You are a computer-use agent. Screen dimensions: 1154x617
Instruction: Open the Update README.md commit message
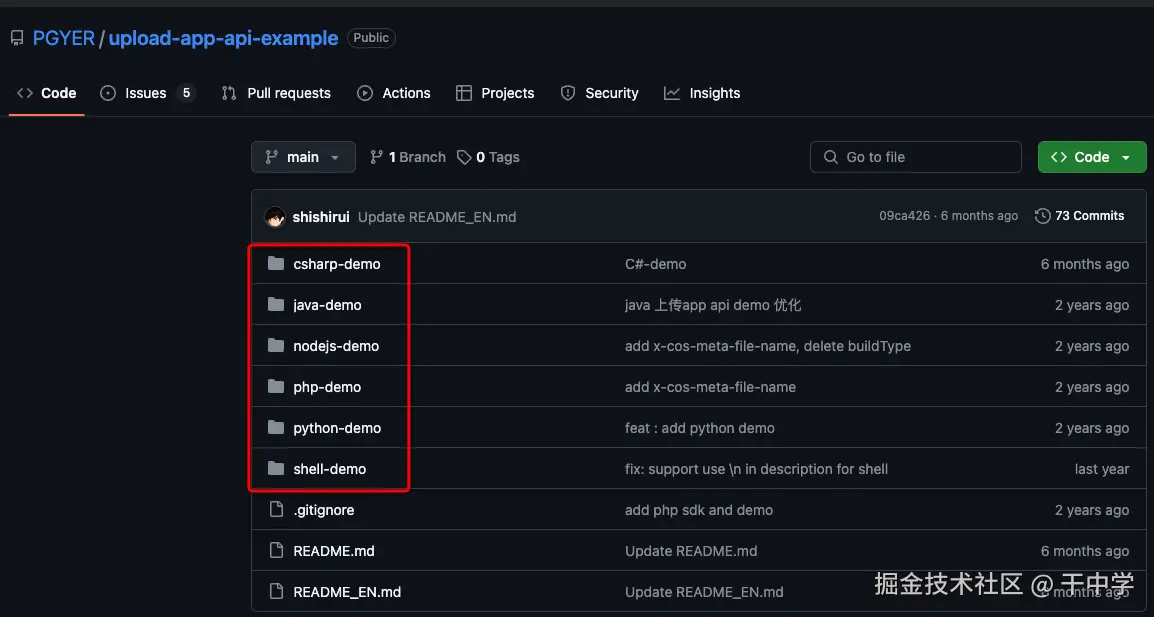coord(690,551)
